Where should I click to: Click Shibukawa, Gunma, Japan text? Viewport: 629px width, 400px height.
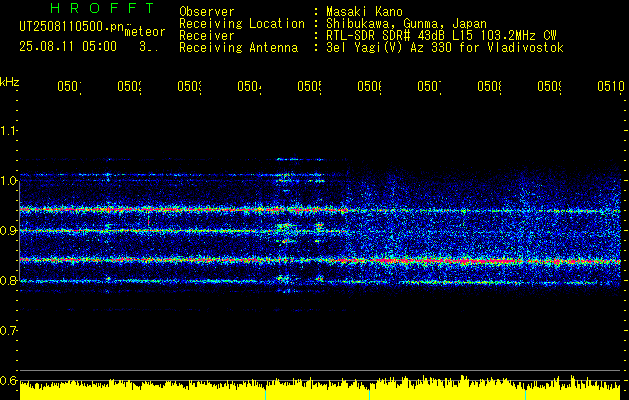(x=406, y=24)
